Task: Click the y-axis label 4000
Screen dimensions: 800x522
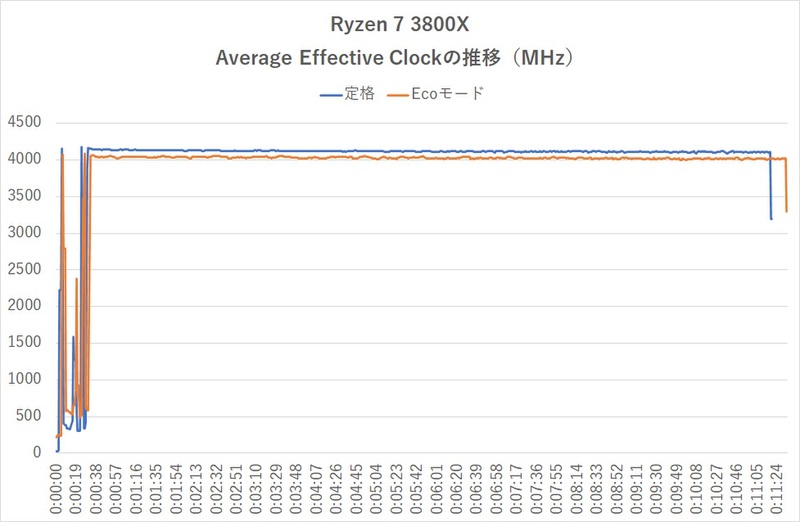Action: [24, 159]
